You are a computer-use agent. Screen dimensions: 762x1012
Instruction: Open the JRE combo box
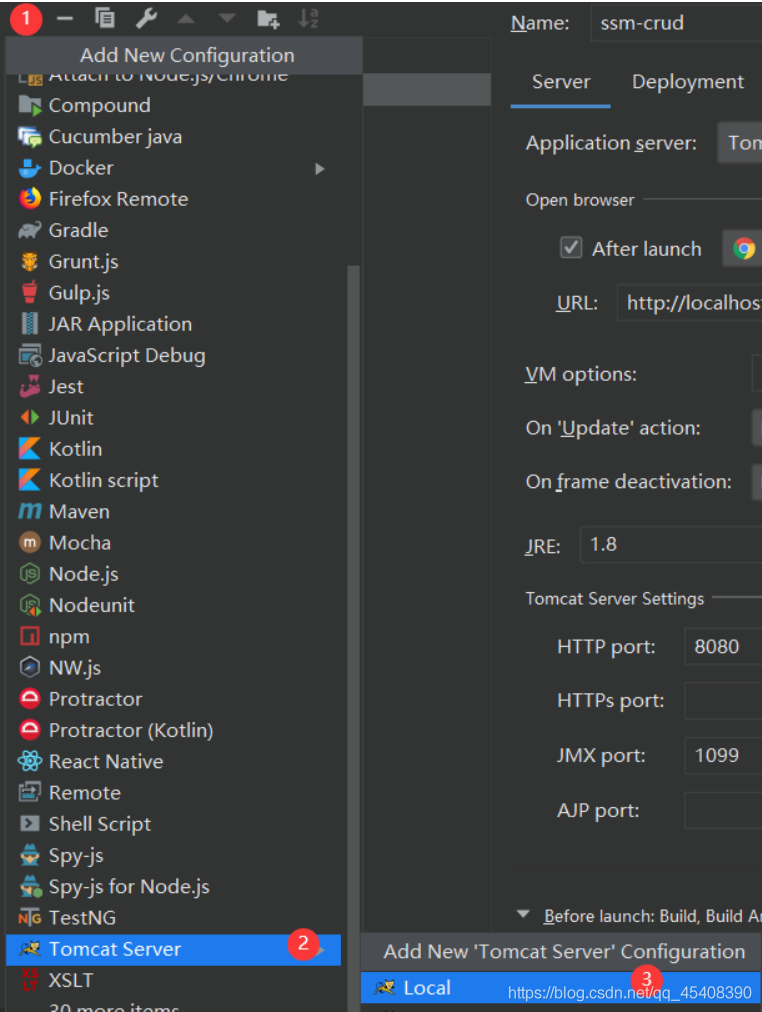(x=671, y=545)
